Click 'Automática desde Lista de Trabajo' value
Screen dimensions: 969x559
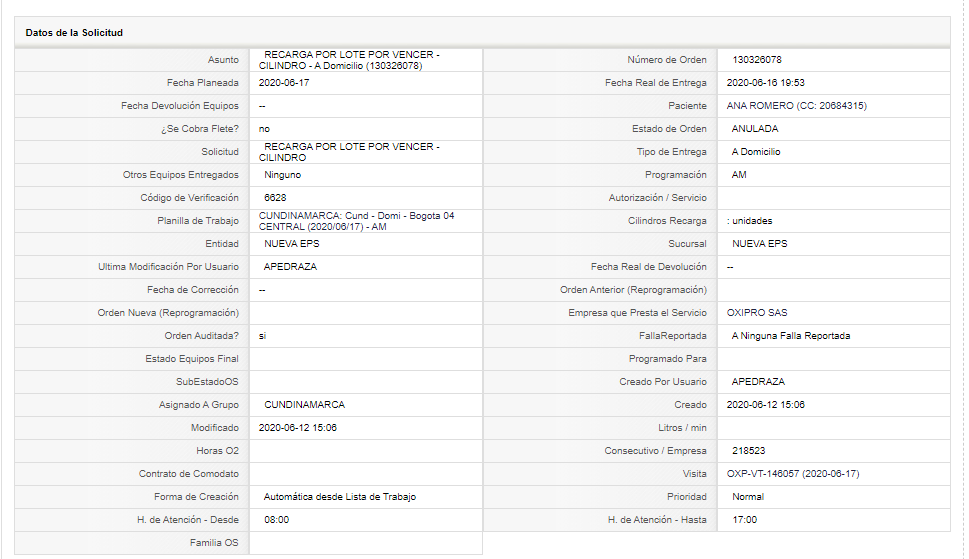[x=340, y=497]
